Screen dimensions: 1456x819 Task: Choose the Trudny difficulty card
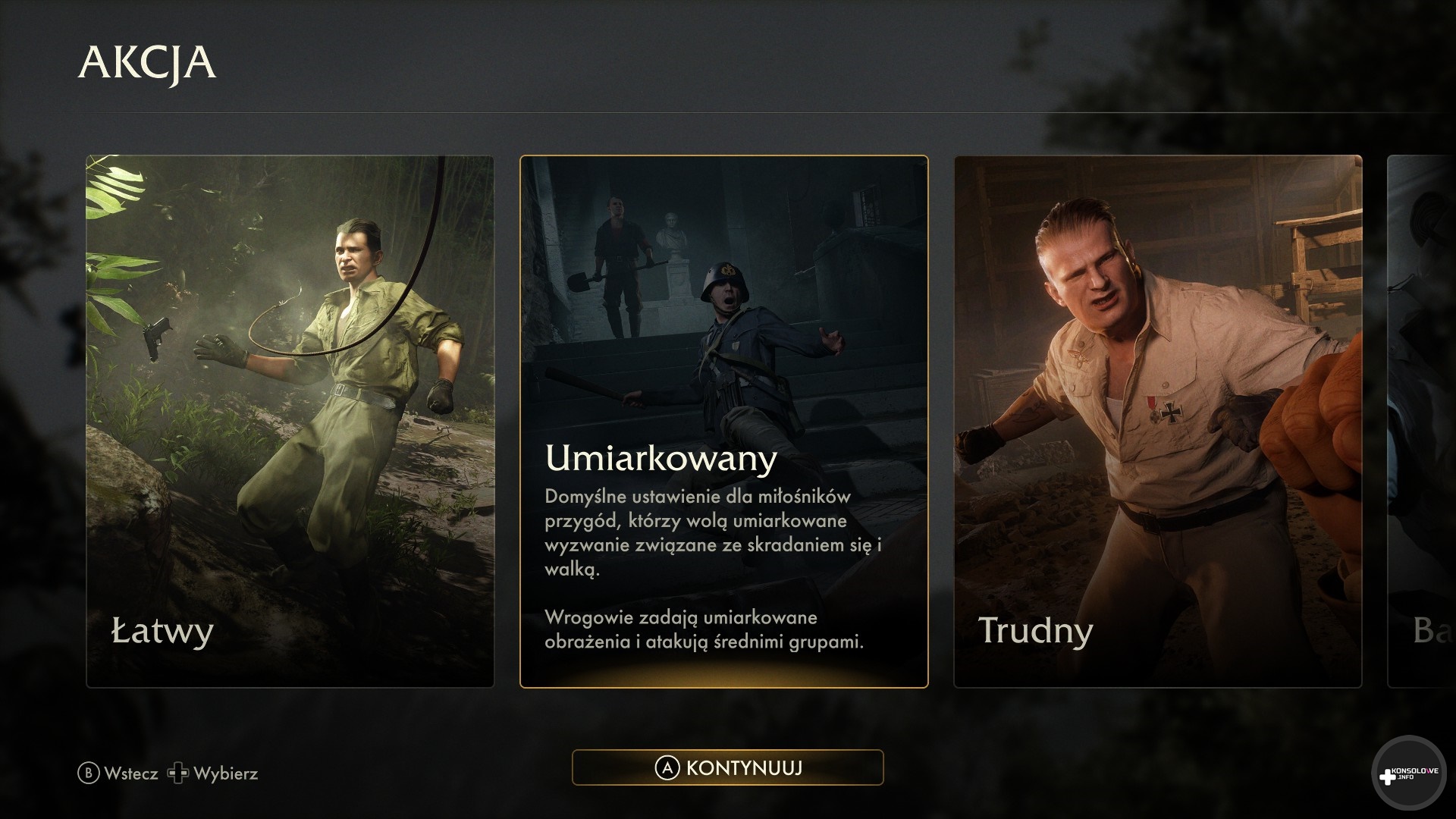[1157, 422]
